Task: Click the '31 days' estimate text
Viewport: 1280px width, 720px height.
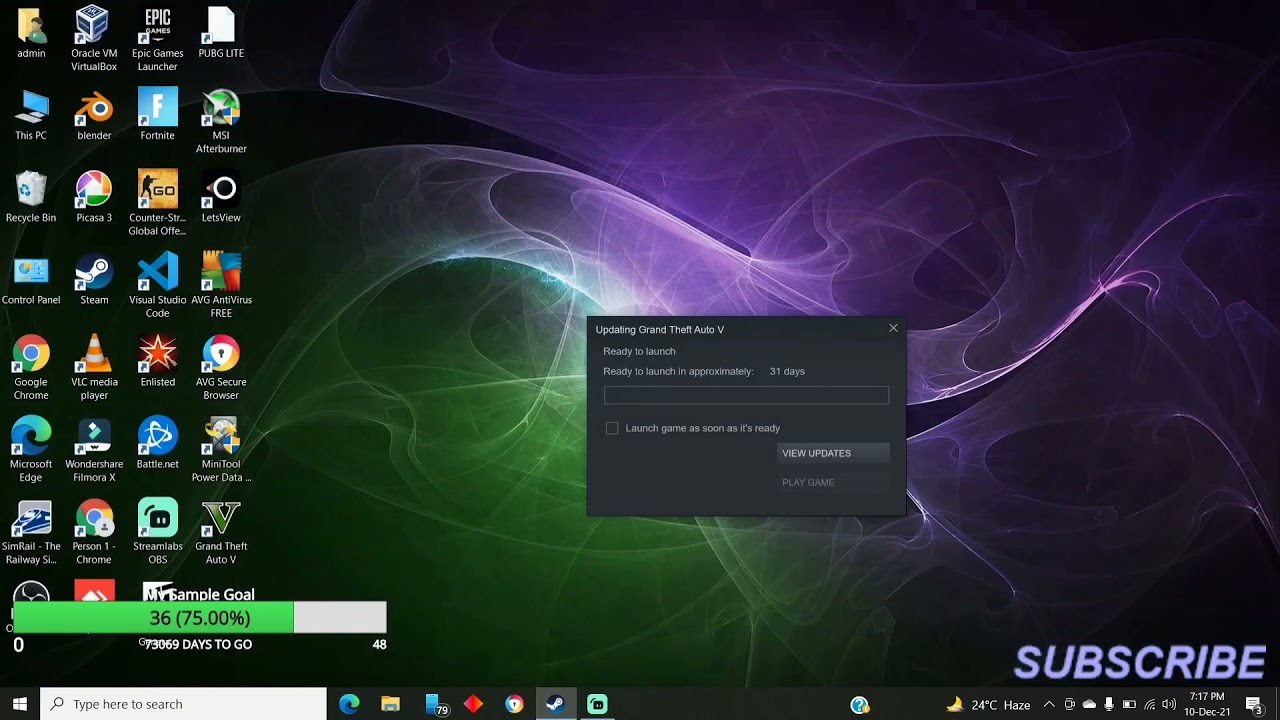Action: tap(787, 371)
